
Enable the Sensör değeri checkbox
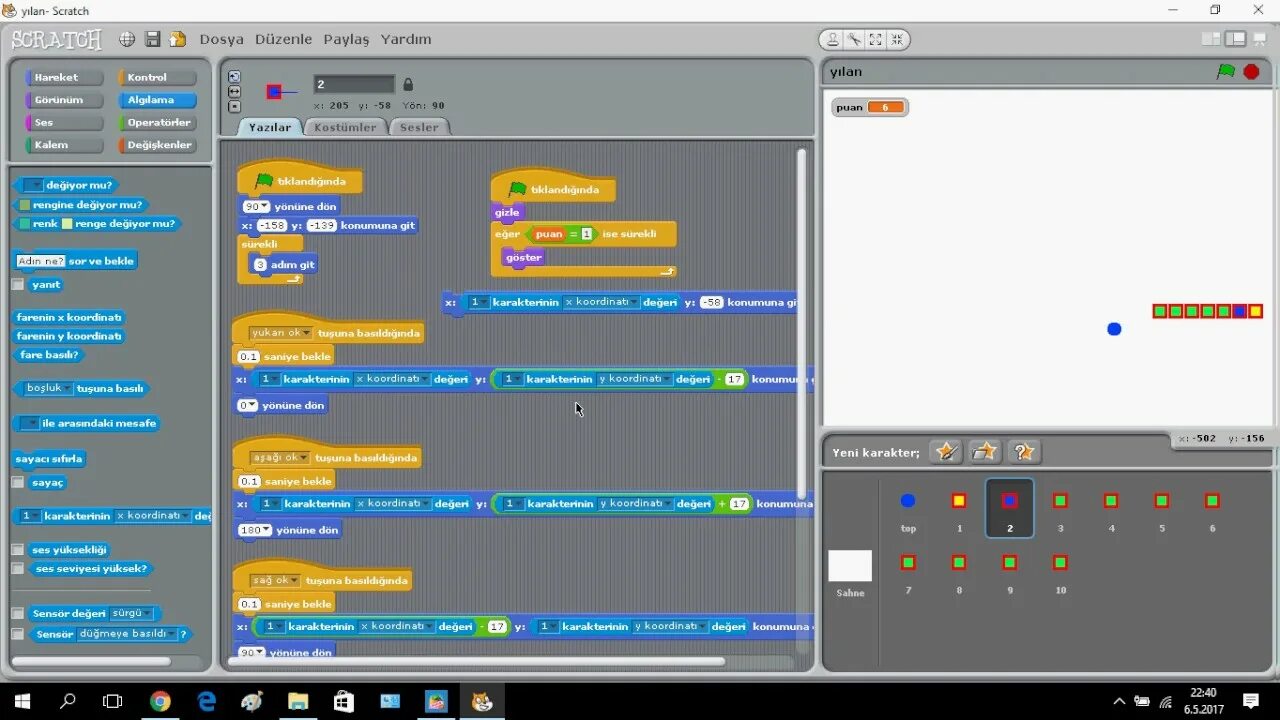click(x=18, y=613)
